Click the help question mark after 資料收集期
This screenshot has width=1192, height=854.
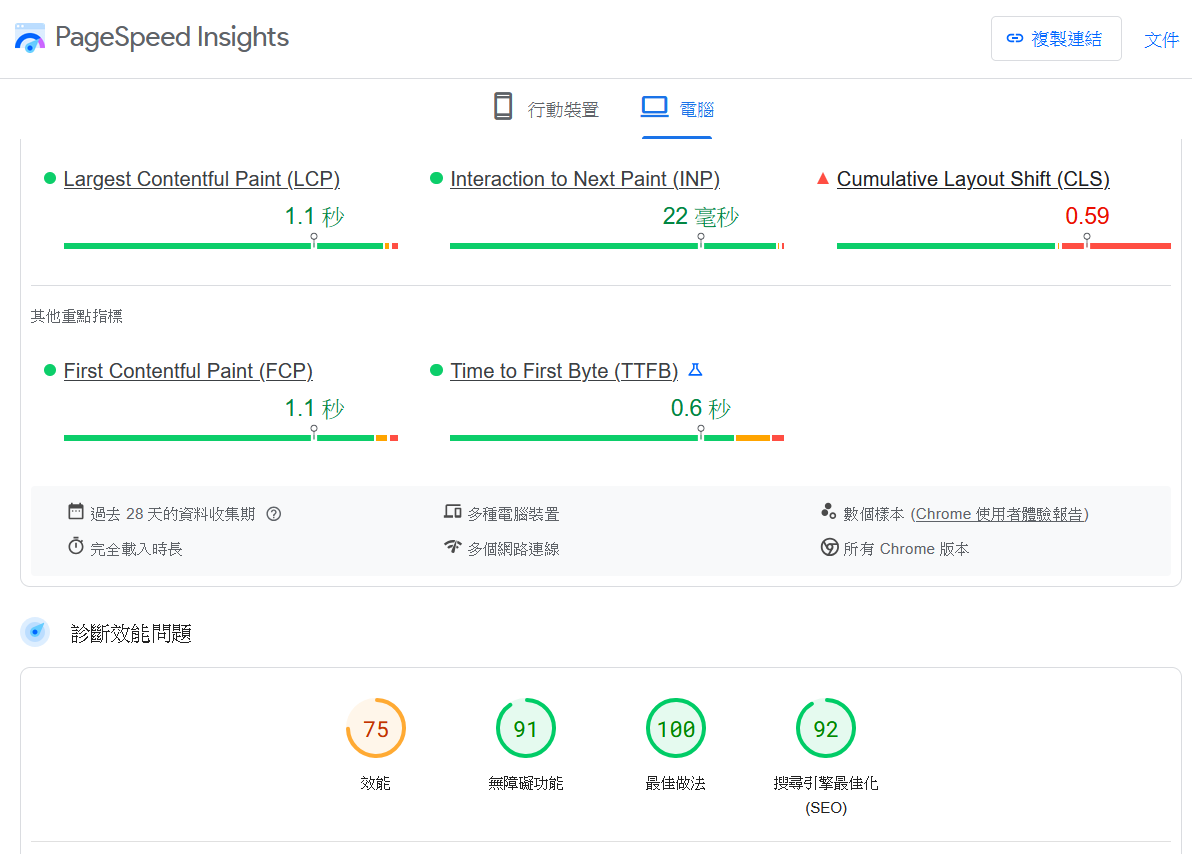point(274,514)
